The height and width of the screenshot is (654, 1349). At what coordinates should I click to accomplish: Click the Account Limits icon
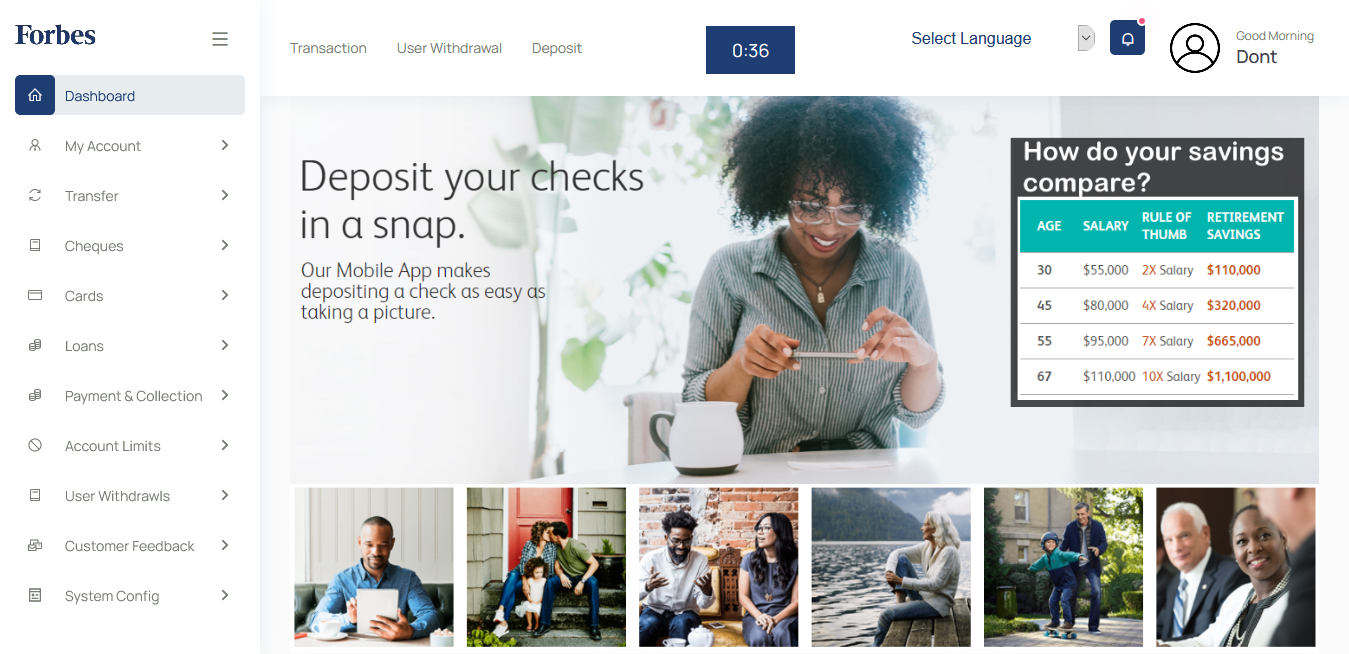pos(35,445)
